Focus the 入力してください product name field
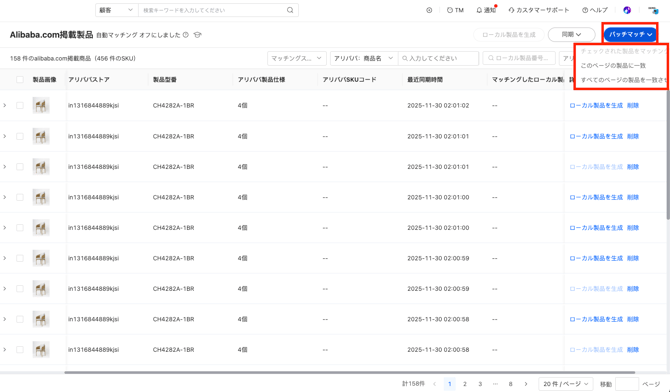The image size is (670, 392). point(439,58)
